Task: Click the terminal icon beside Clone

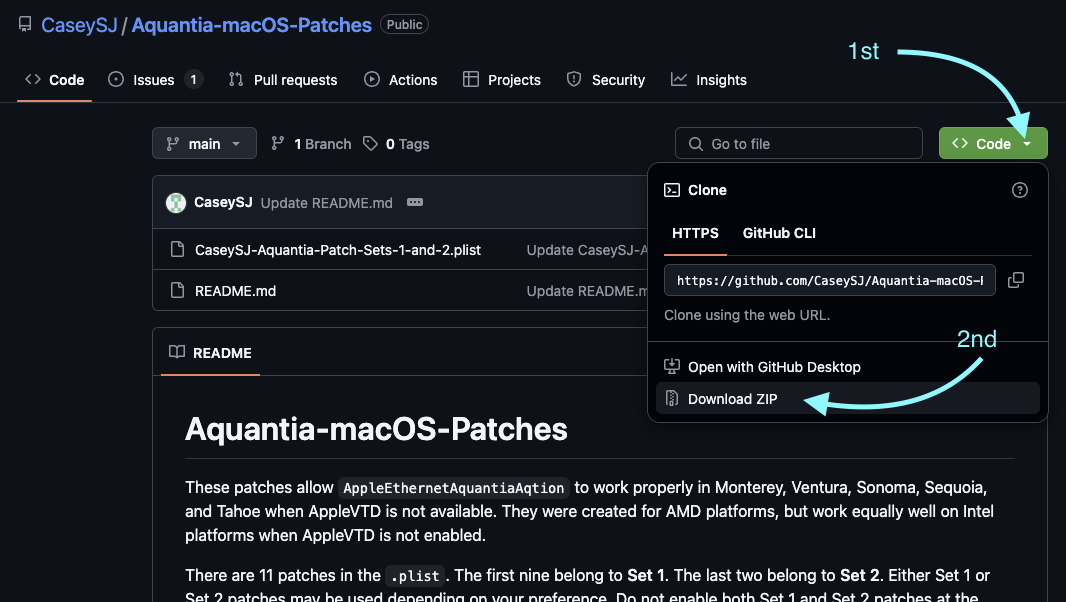Action: (672, 190)
